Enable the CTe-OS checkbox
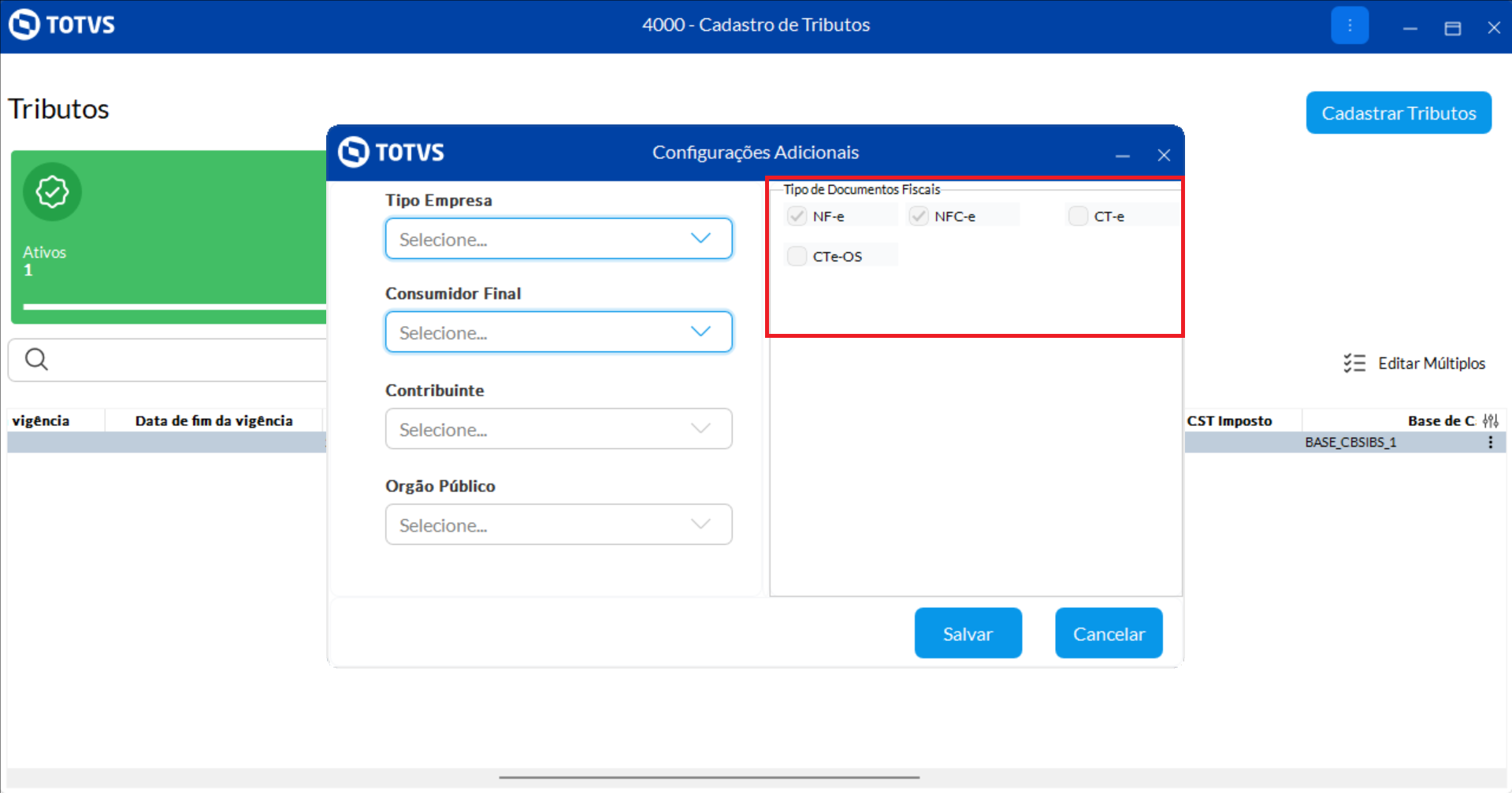The width and height of the screenshot is (1512, 793). [x=797, y=256]
